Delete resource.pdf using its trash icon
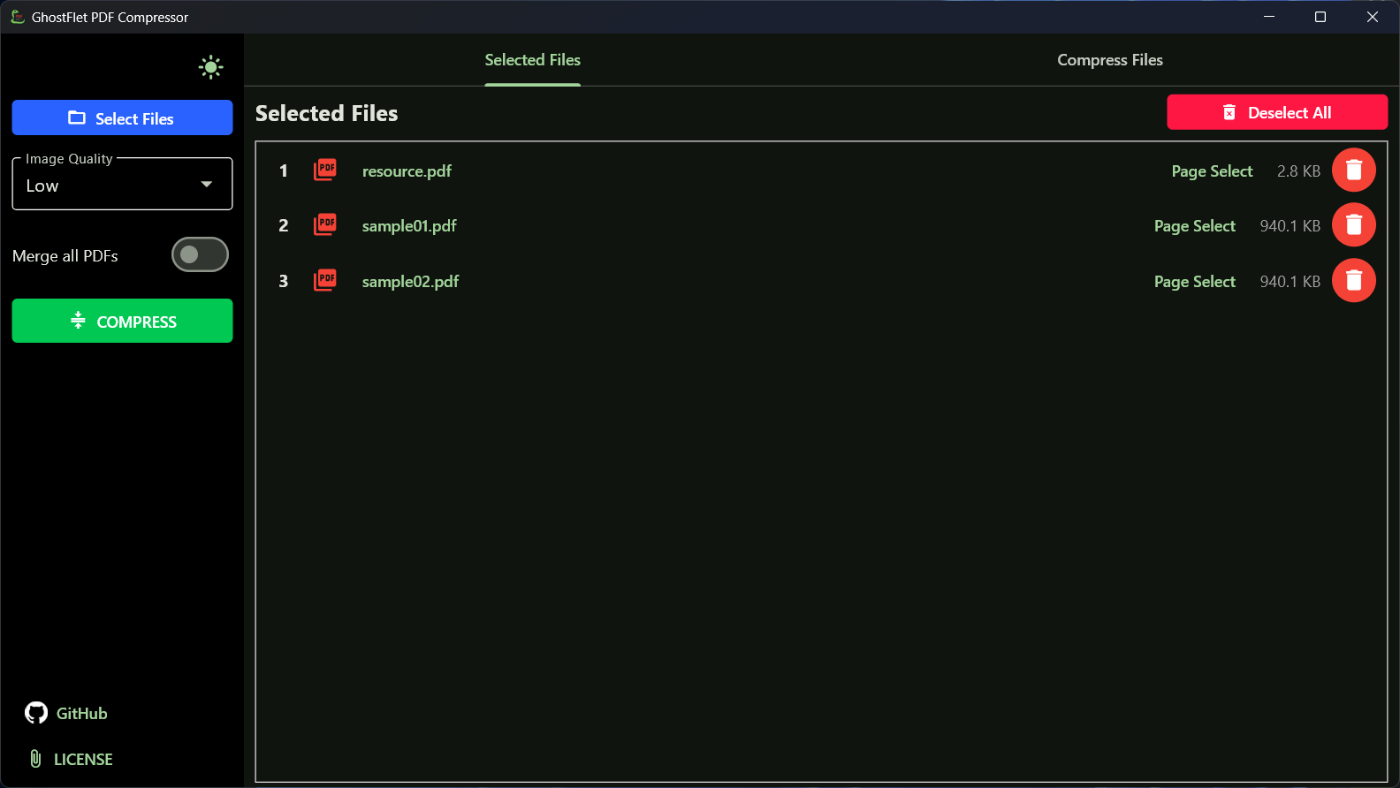The width and height of the screenshot is (1400, 788). (1353, 170)
